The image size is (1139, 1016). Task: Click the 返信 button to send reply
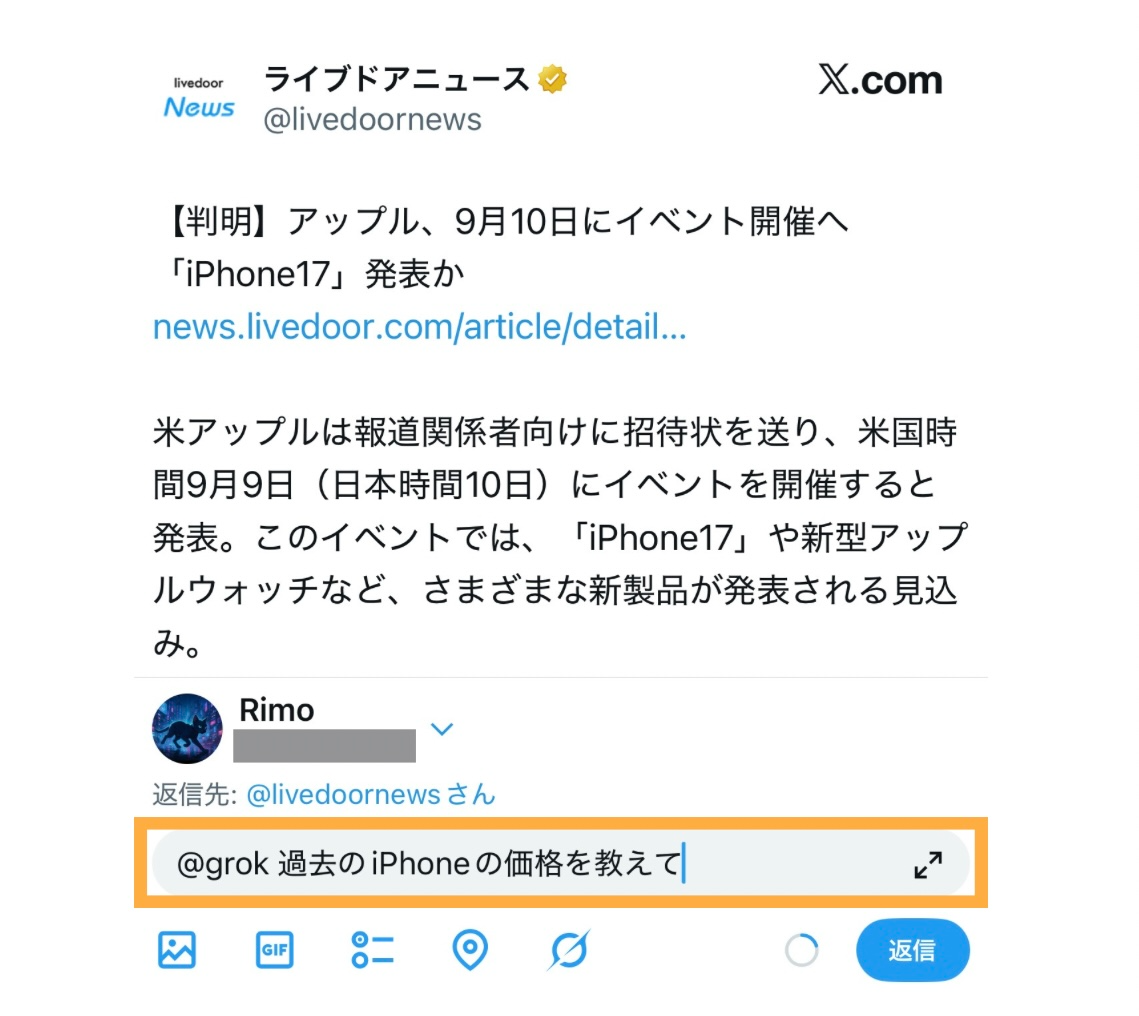[x=912, y=950]
